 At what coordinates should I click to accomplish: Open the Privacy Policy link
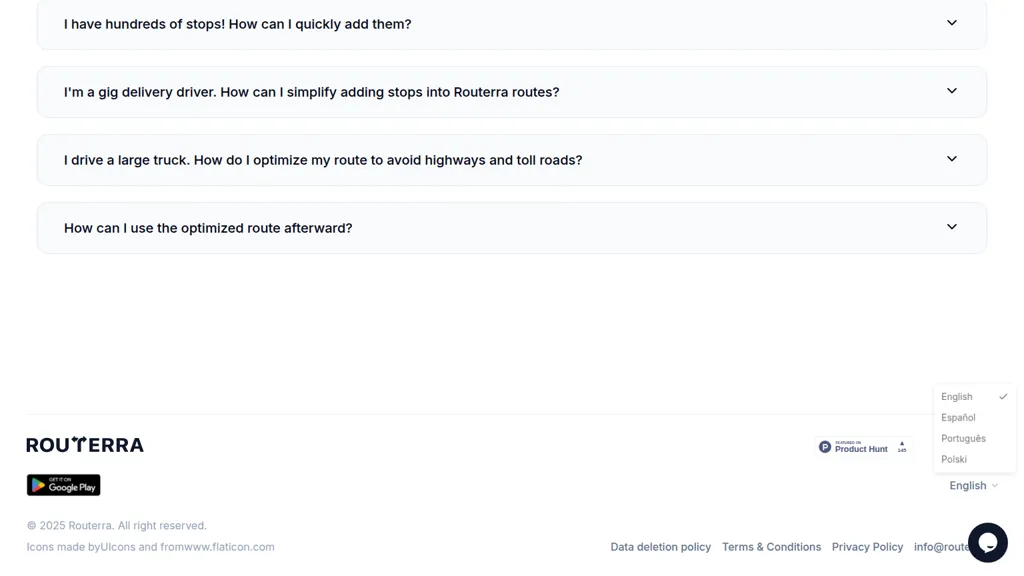point(867,547)
